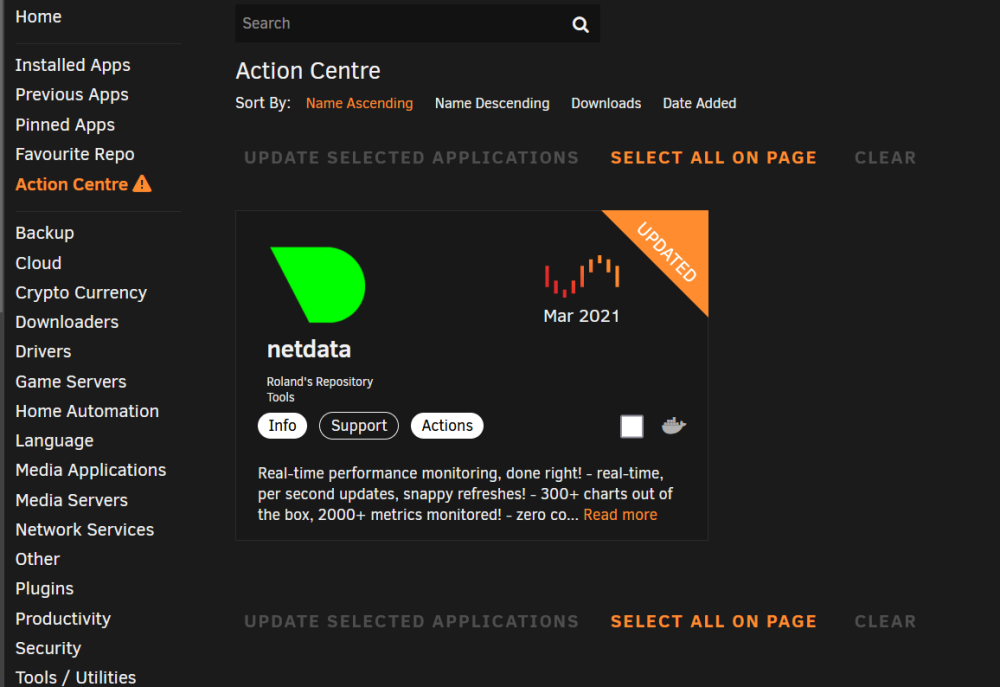Click the Docker whale icon on netdata card
This screenshot has width=1000, height=687.
tap(673, 425)
